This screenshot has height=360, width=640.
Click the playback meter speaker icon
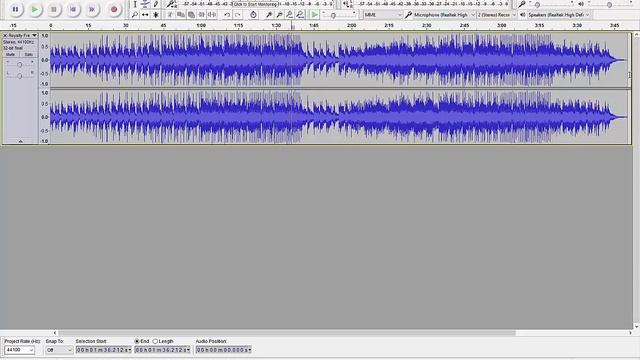tap(346, 4)
